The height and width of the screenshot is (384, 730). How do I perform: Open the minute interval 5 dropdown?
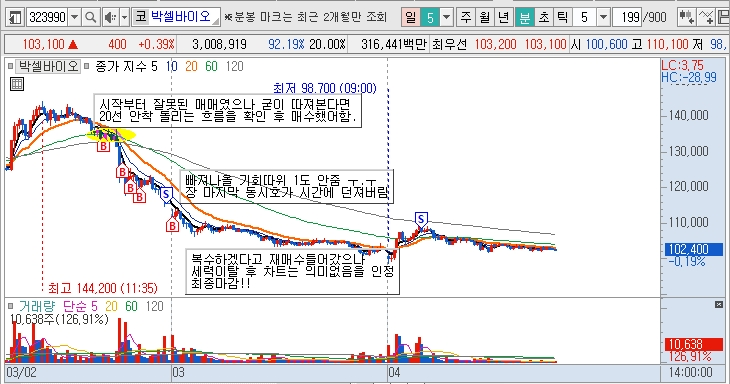click(x=603, y=18)
